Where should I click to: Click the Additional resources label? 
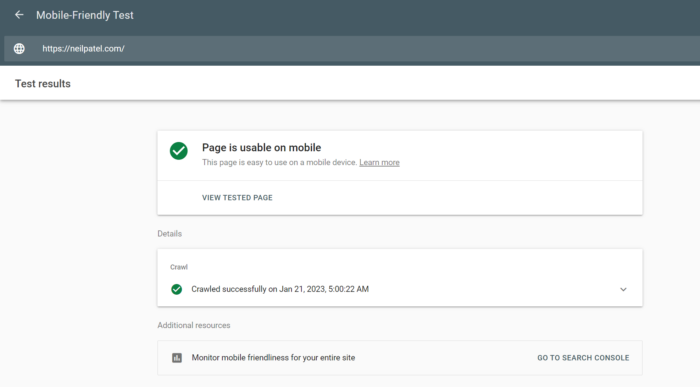[x=194, y=325]
